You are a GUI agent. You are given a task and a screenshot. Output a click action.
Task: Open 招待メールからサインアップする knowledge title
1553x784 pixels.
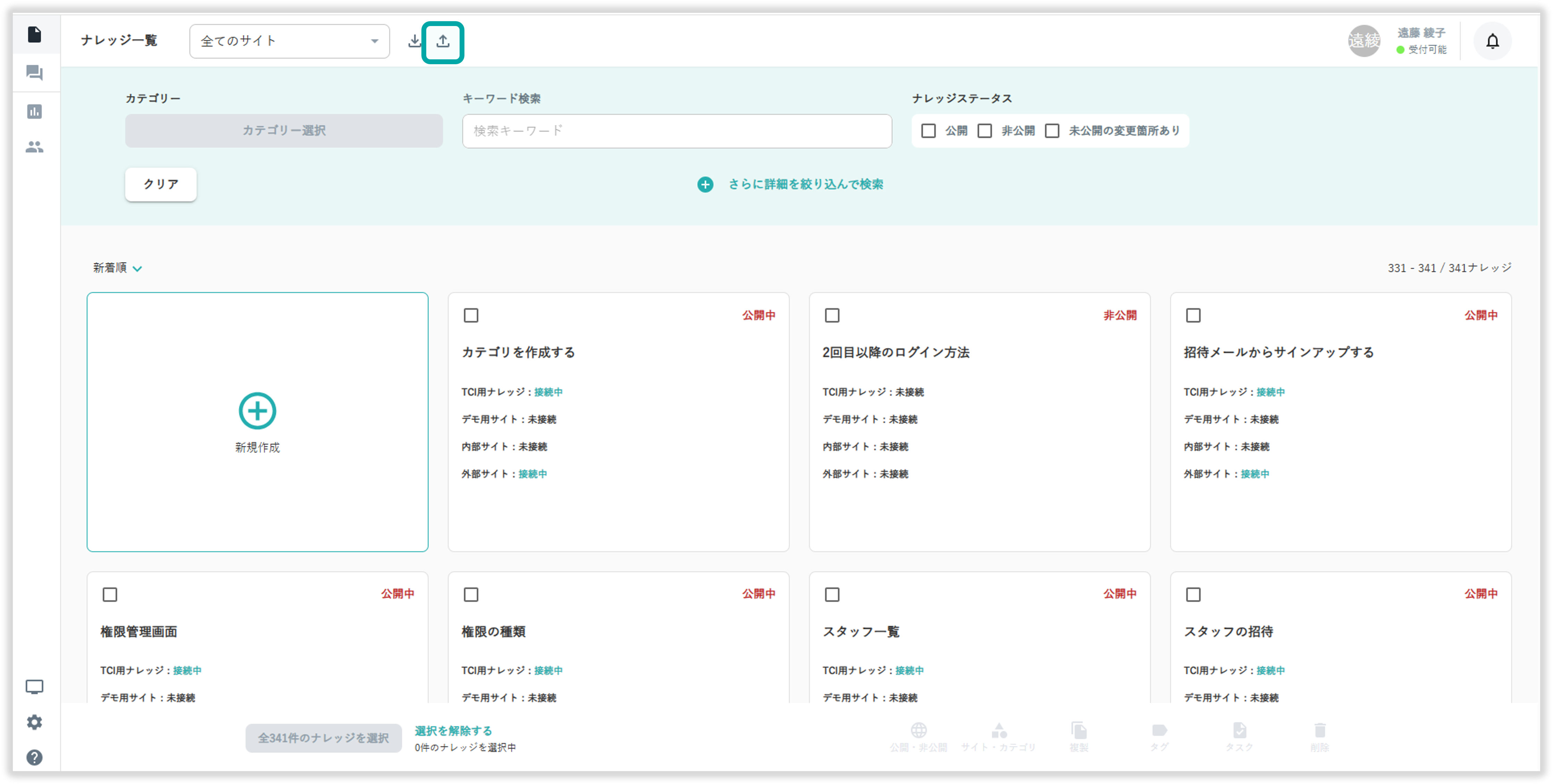point(1279,353)
